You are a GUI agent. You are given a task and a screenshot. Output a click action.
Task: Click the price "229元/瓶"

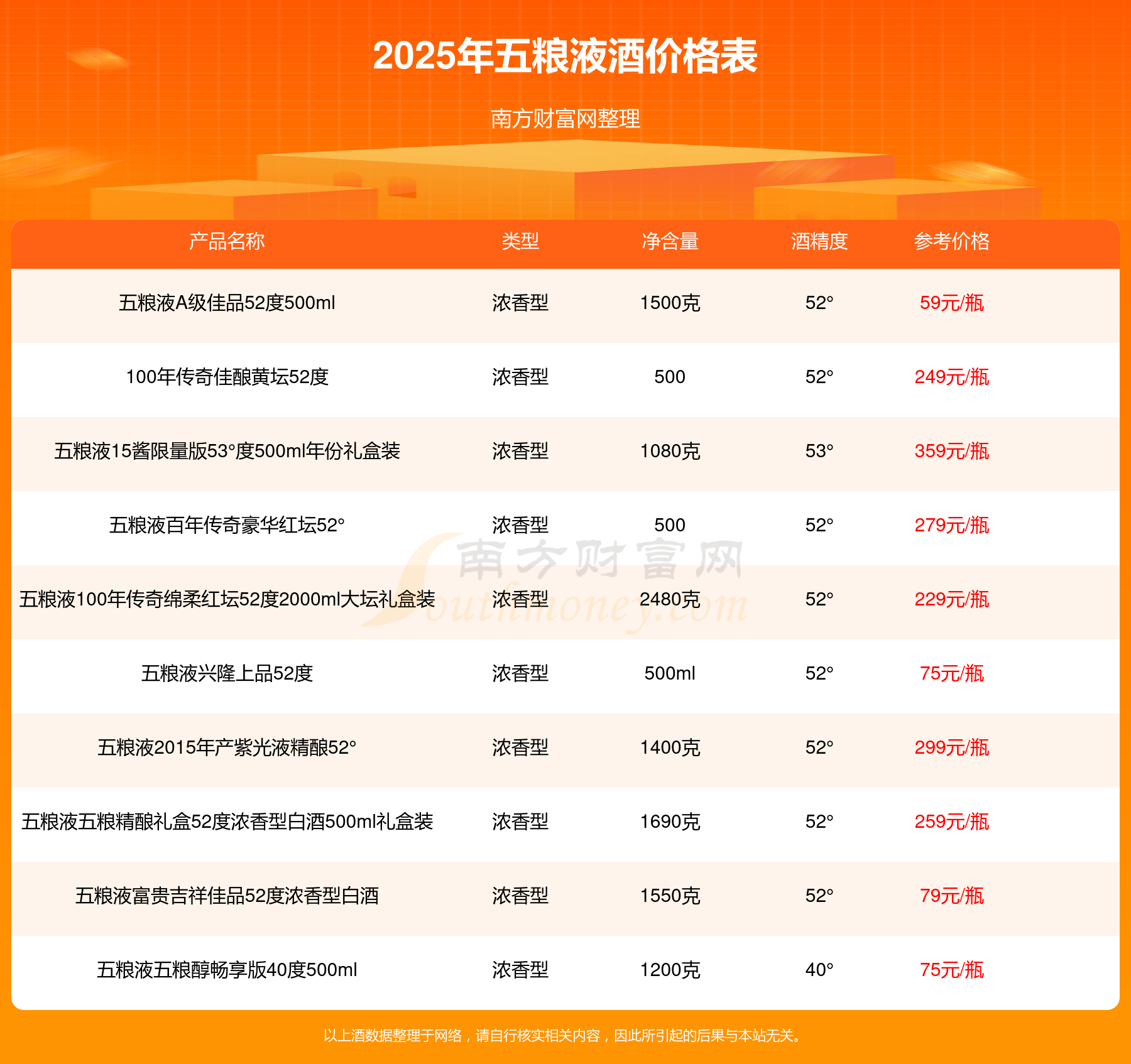[952, 599]
